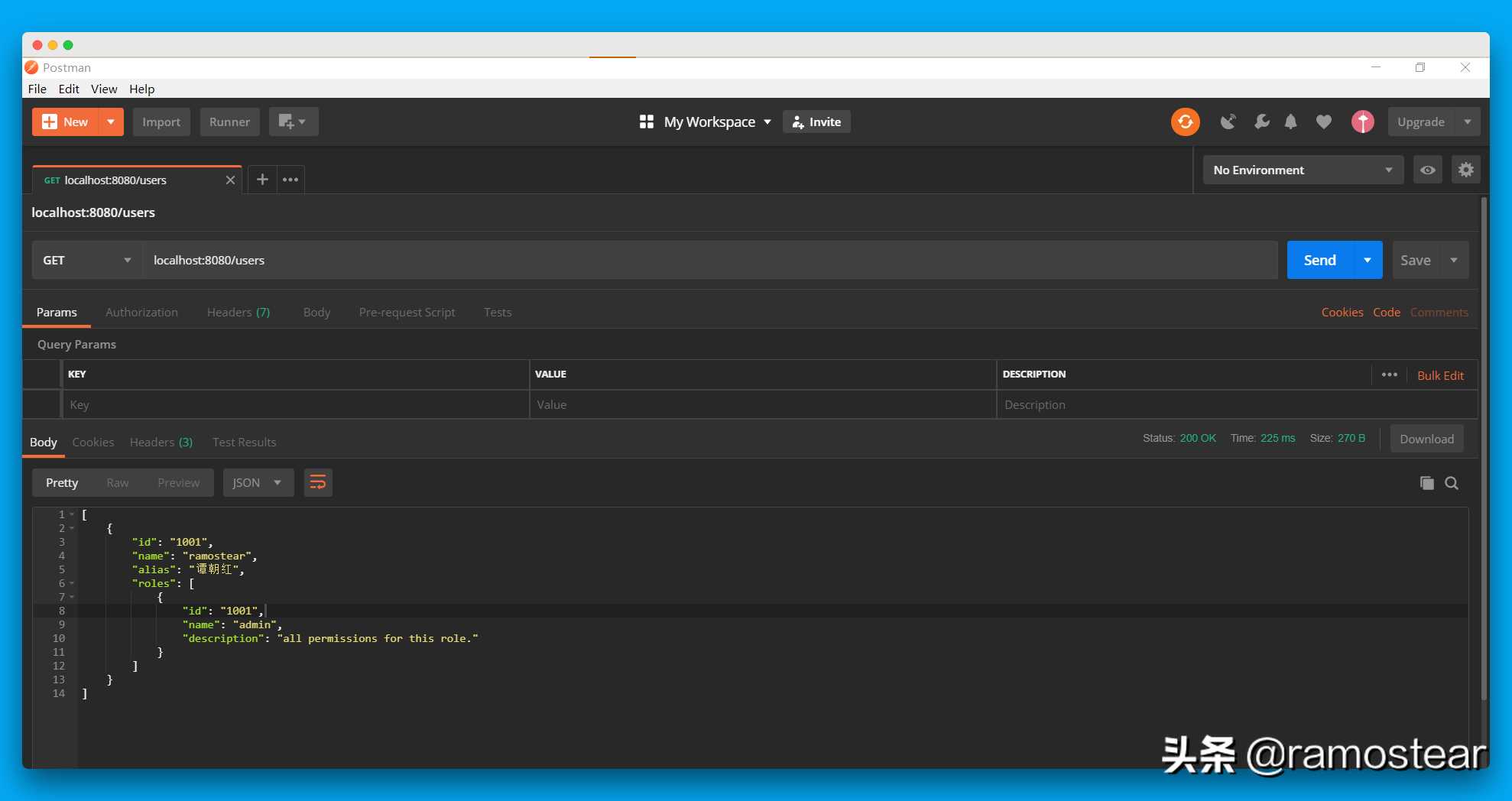
Task: Open the New button dropdown arrow
Action: click(111, 122)
